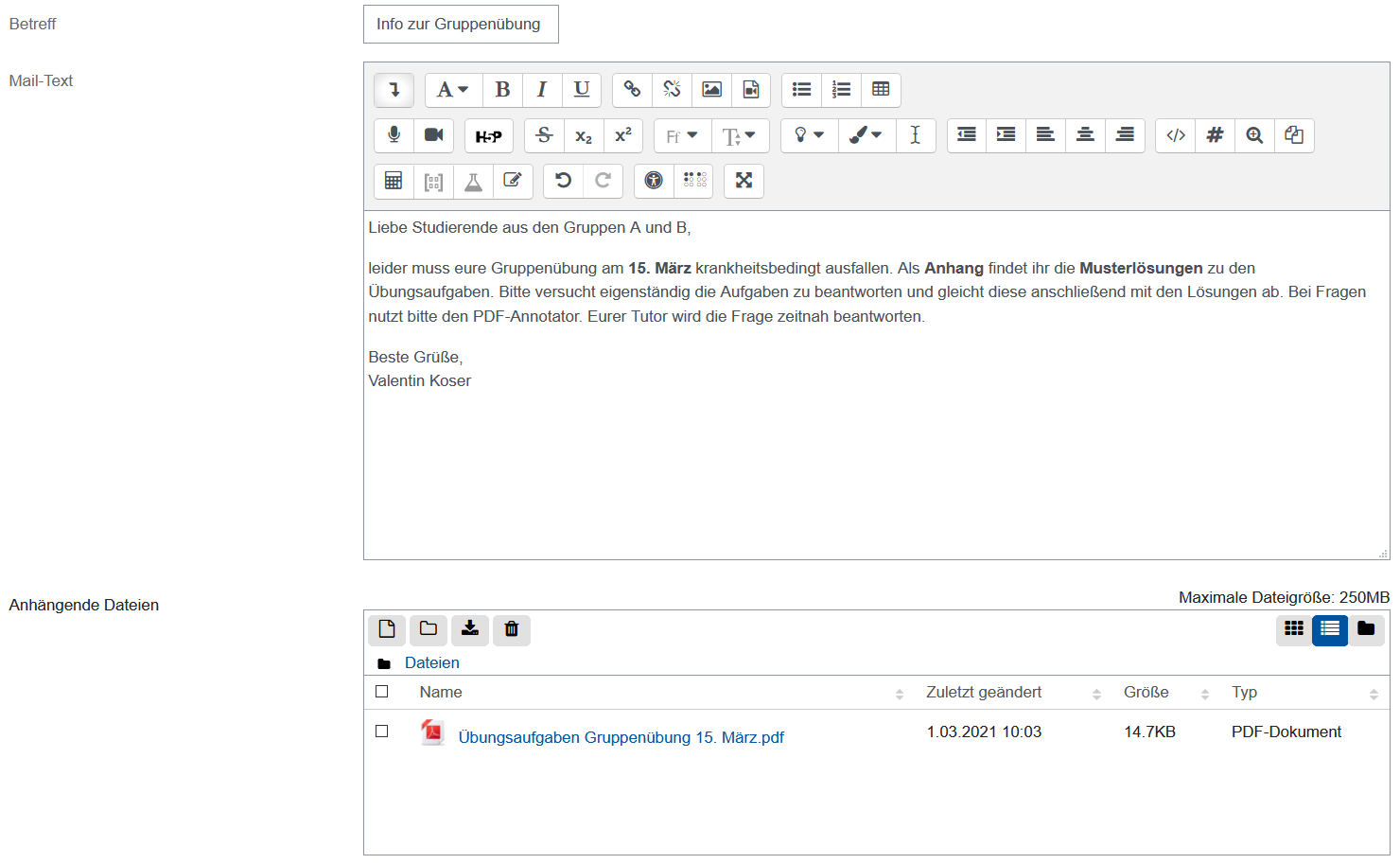Switch to tree view of files

tap(1366, 630)
